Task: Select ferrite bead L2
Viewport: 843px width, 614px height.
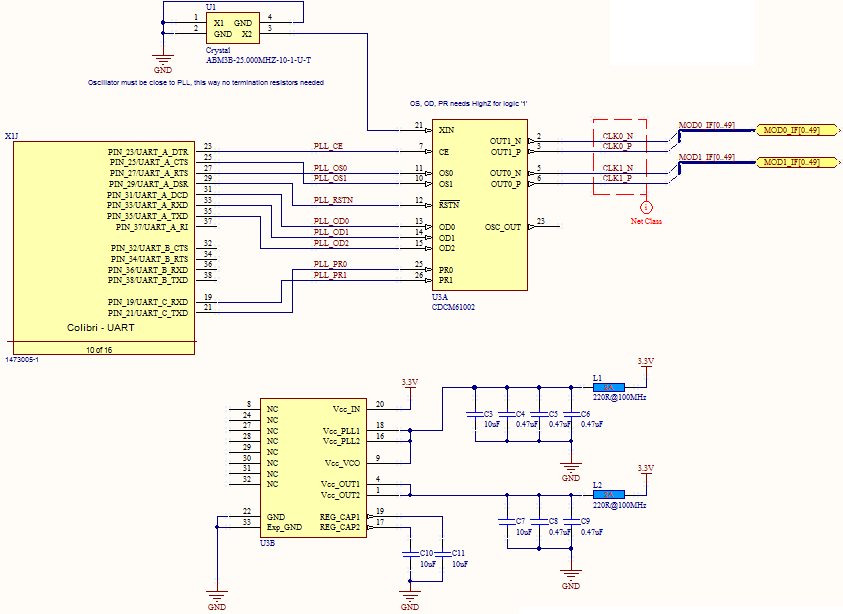Action: coord(609,495)
